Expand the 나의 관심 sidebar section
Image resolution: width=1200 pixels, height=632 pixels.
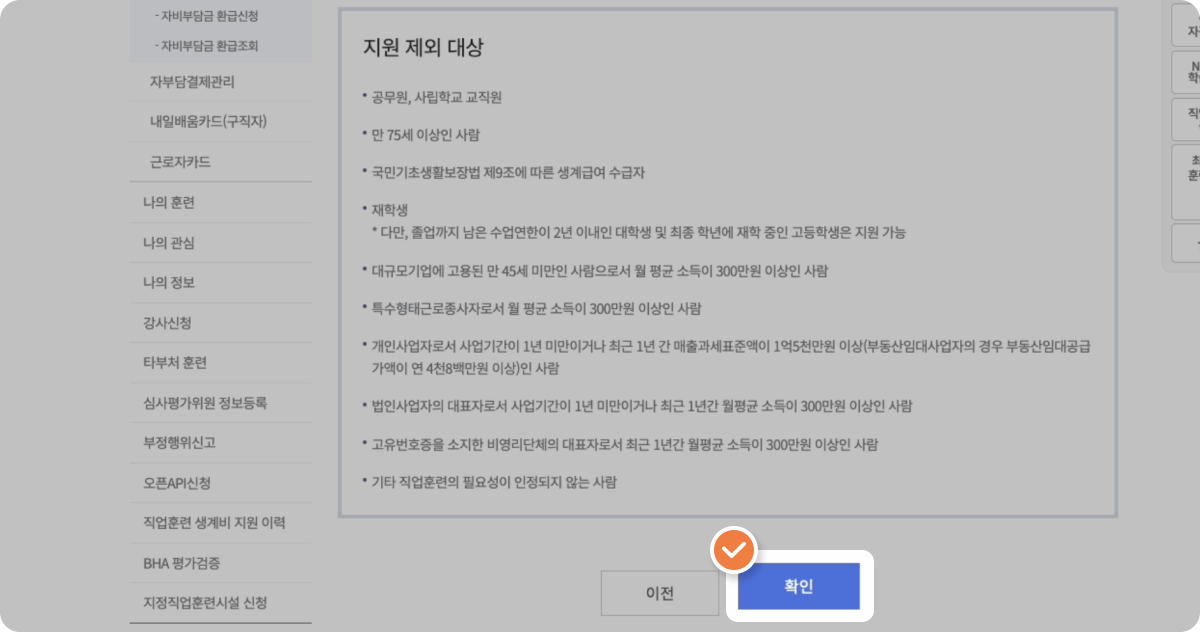(x=169, y=243)
